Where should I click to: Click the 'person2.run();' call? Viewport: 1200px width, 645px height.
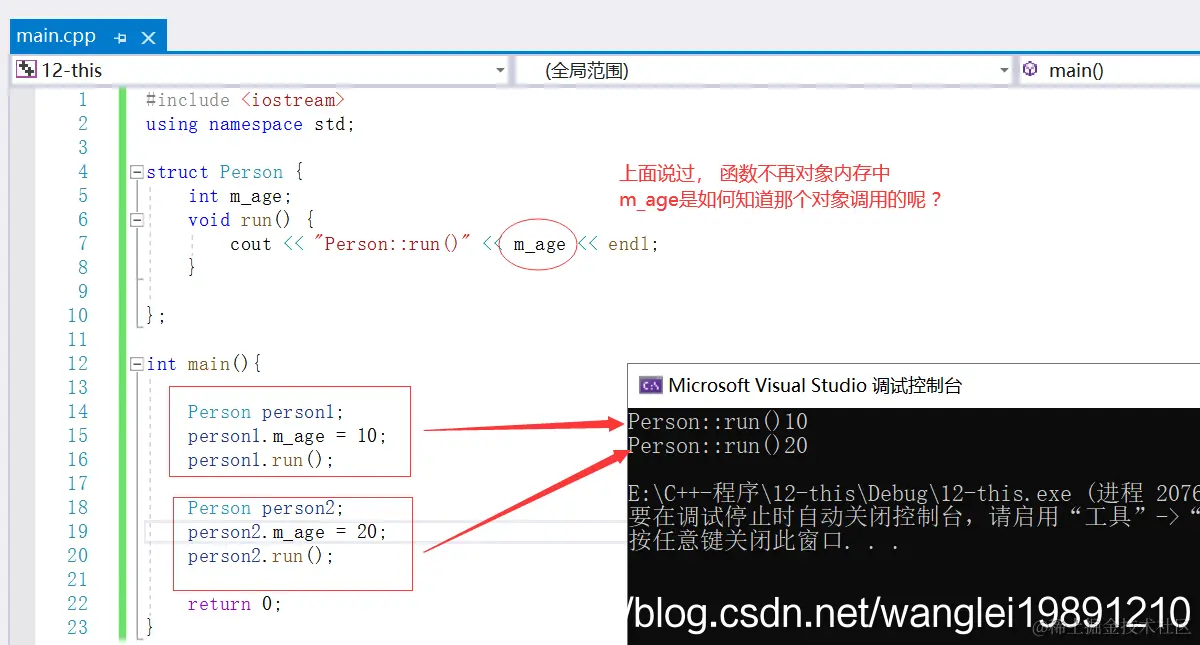pos(261,556)
